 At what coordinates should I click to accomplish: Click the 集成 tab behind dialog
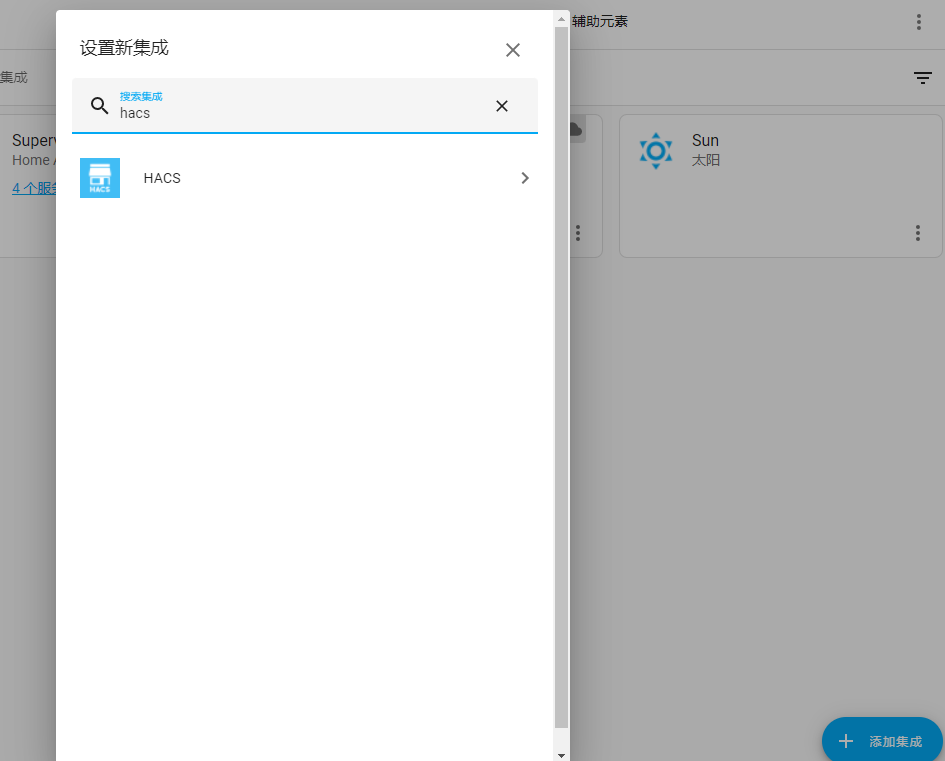14,77
